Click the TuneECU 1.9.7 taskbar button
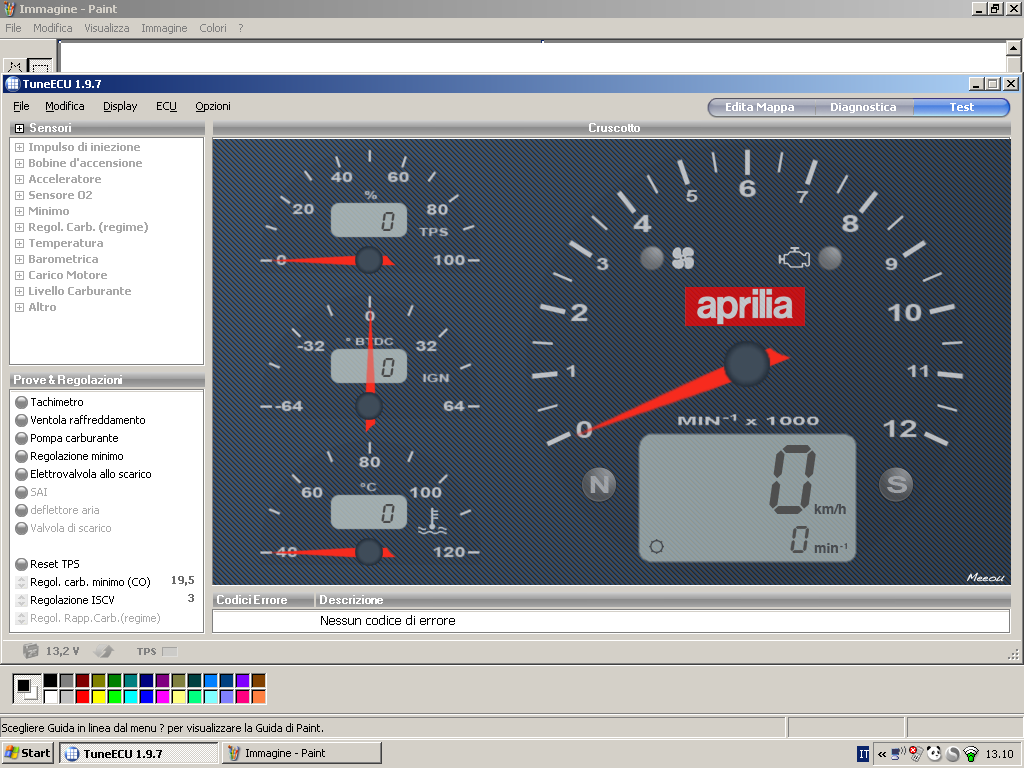This screenshot has width=1024, height=768. [x=139, y=753]
